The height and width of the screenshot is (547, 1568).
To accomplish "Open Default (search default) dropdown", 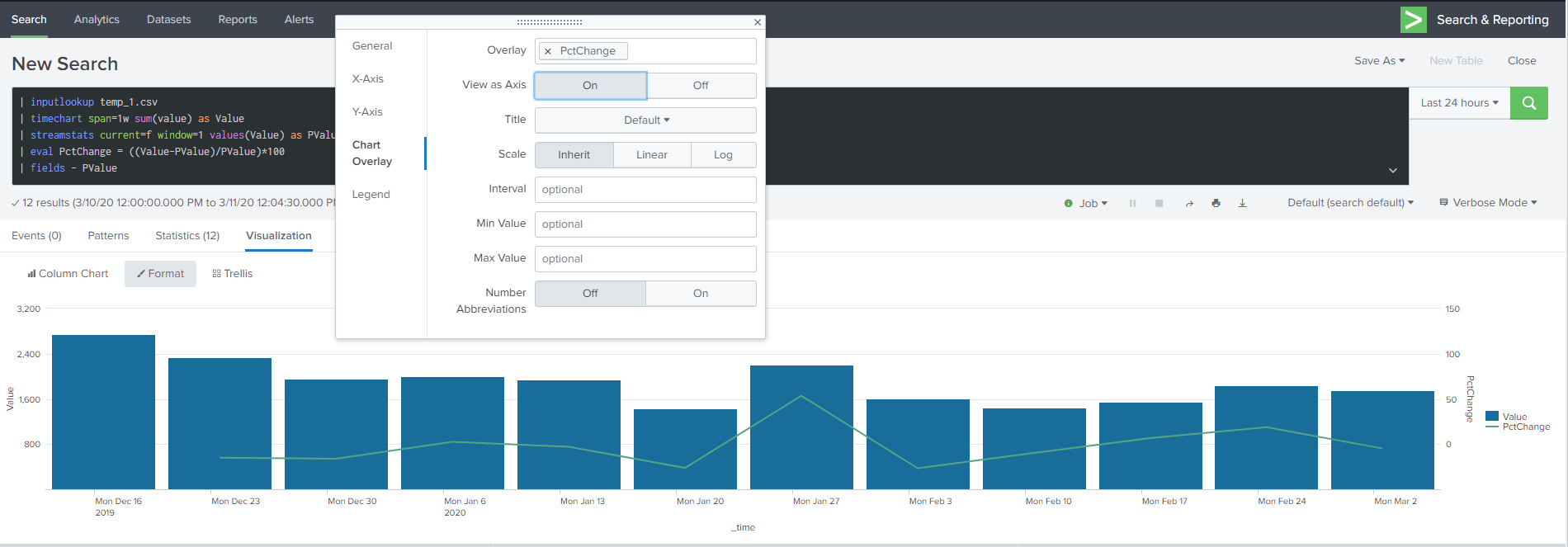I will coord(1350,203).
